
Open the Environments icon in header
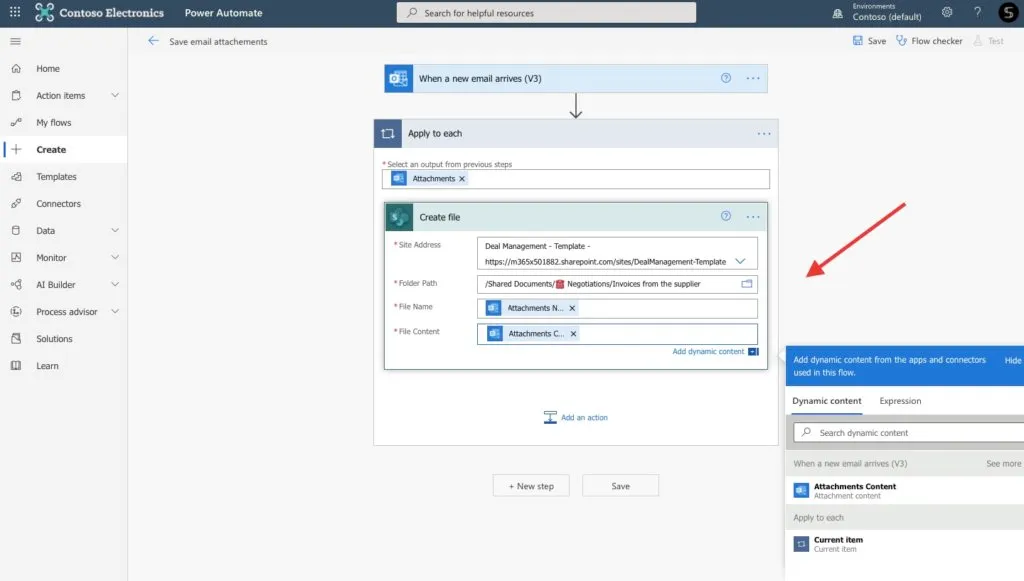pyautogui.click(x=837, y=13)
